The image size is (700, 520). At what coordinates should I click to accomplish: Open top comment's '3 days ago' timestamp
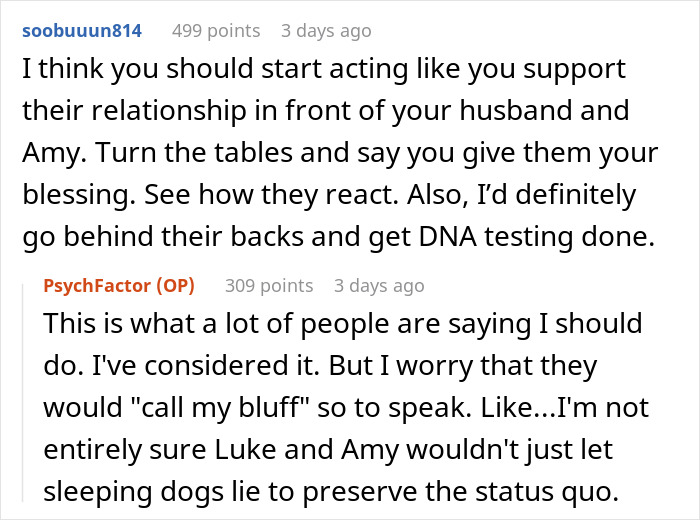325,30
